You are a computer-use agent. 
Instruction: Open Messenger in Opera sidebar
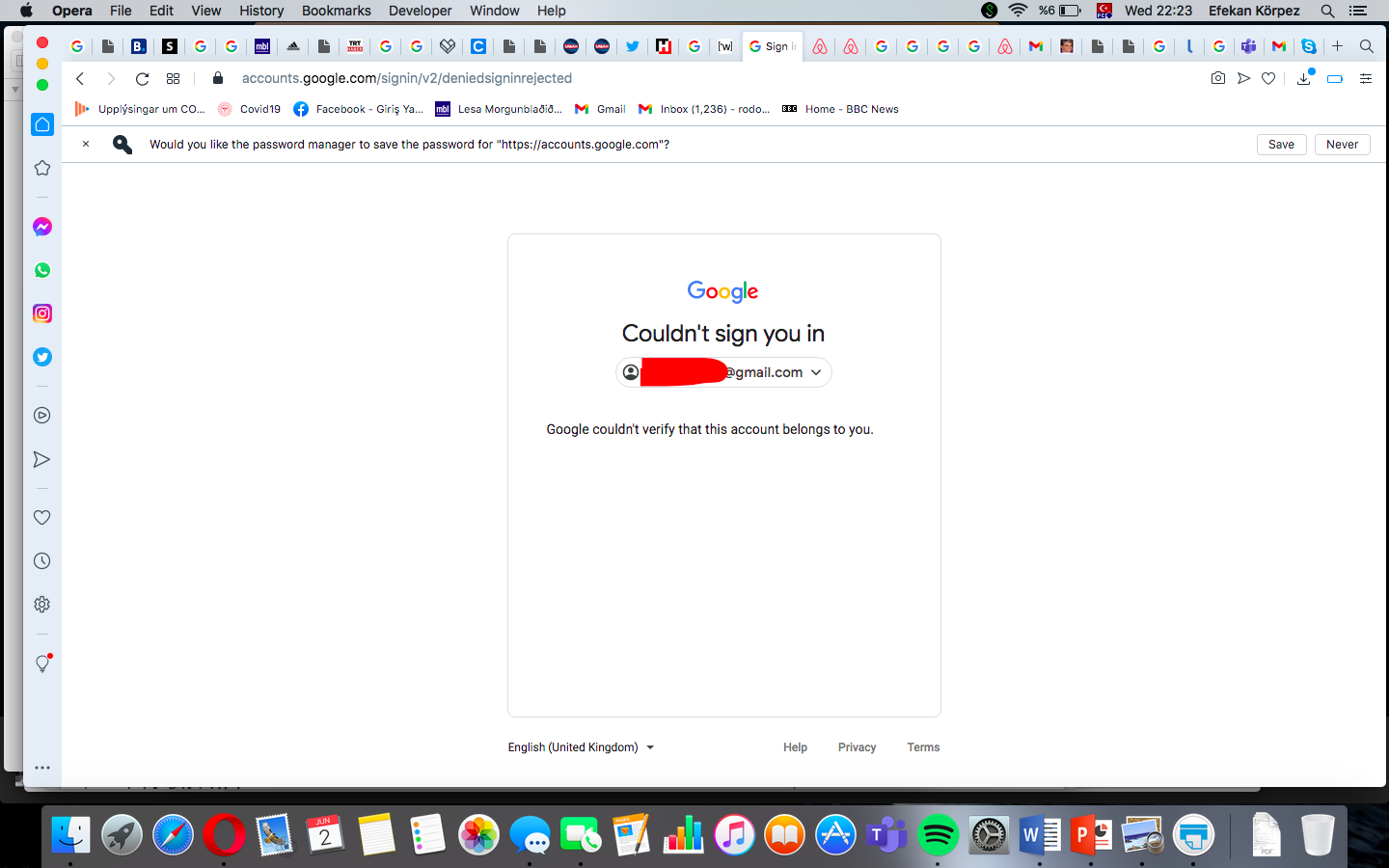[42, 227]
